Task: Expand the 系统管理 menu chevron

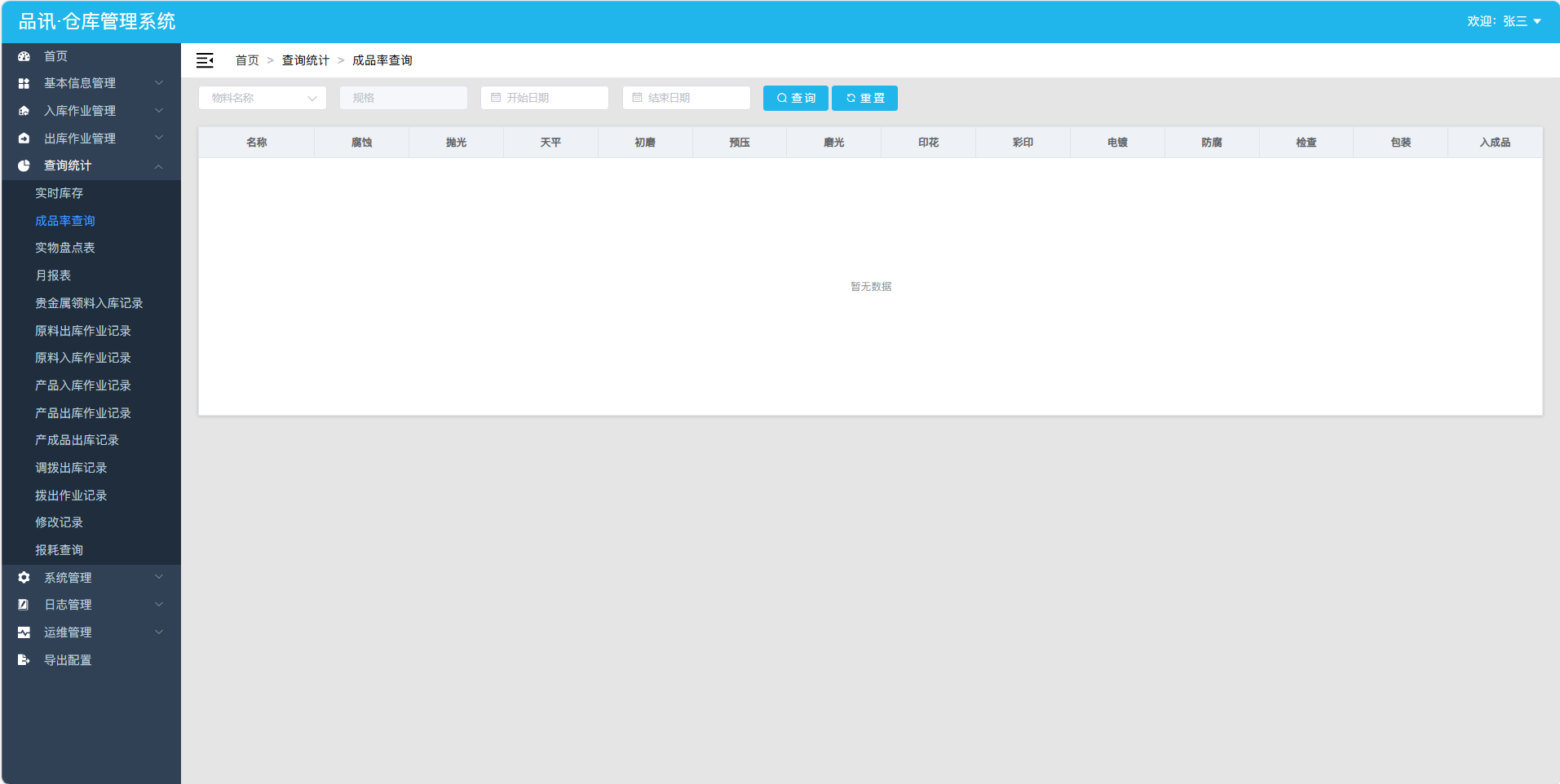Action: click(x=159, y=577)
